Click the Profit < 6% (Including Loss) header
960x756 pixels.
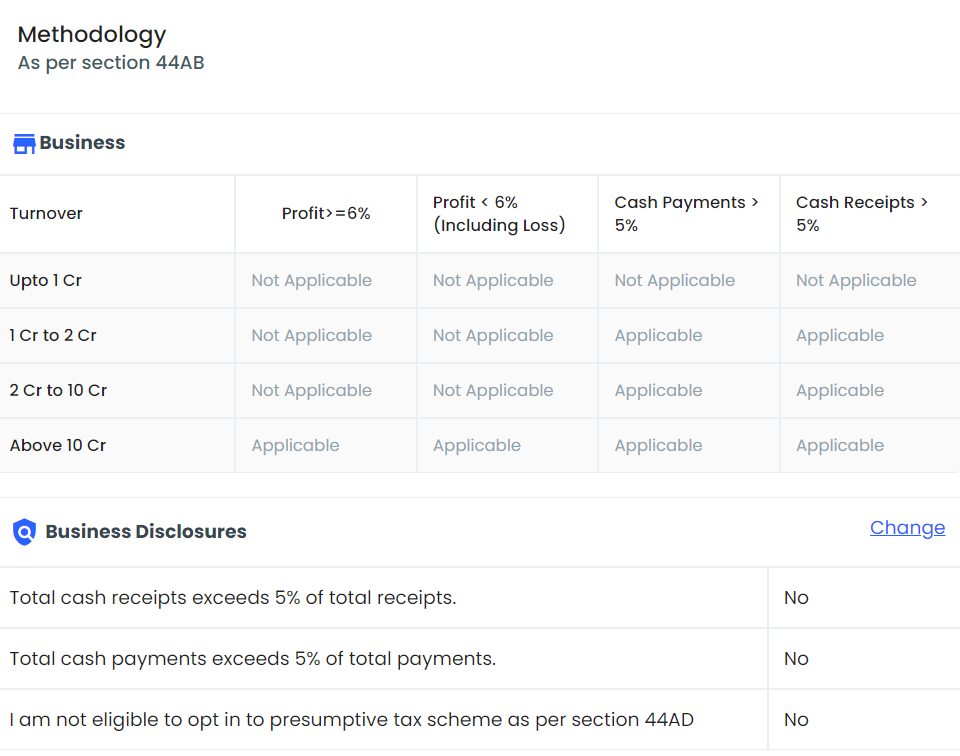click(x=499, y=214)
